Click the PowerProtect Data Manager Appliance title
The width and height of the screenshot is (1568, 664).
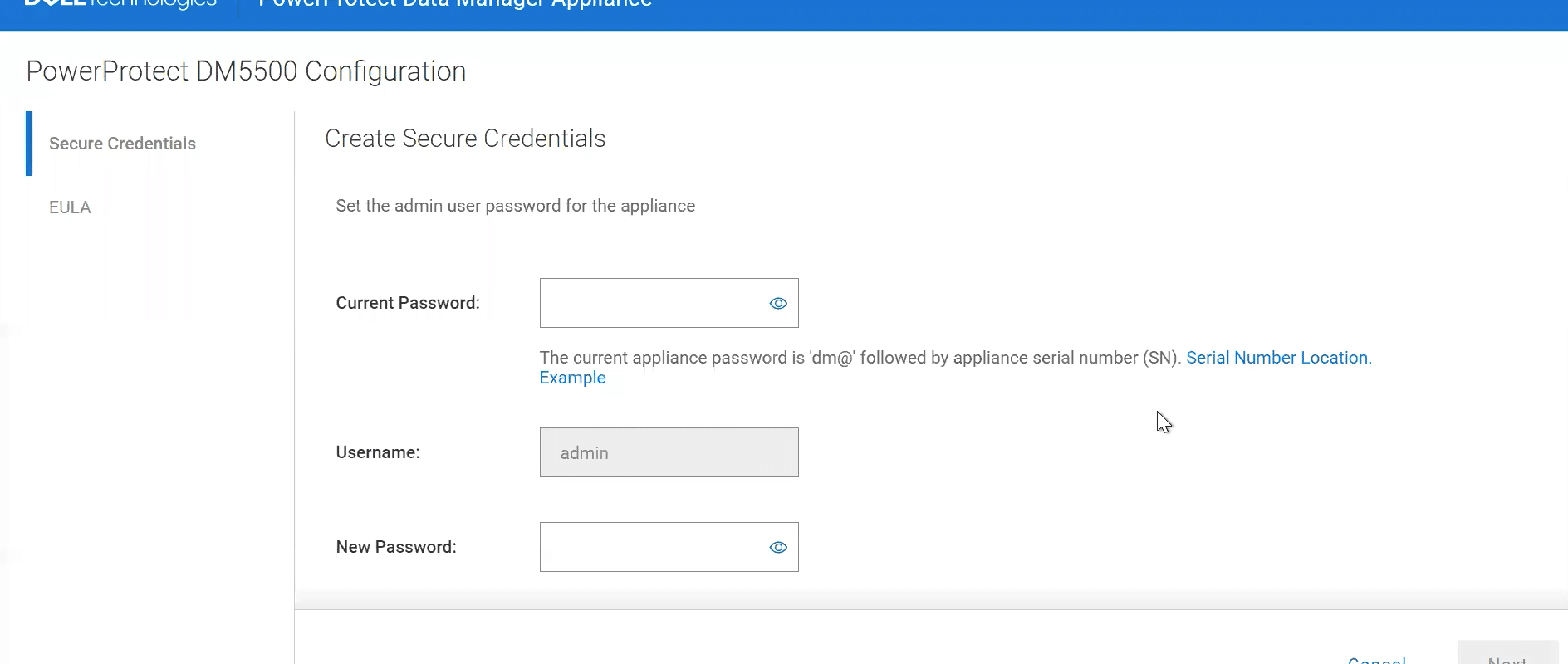tap(455, 4)
